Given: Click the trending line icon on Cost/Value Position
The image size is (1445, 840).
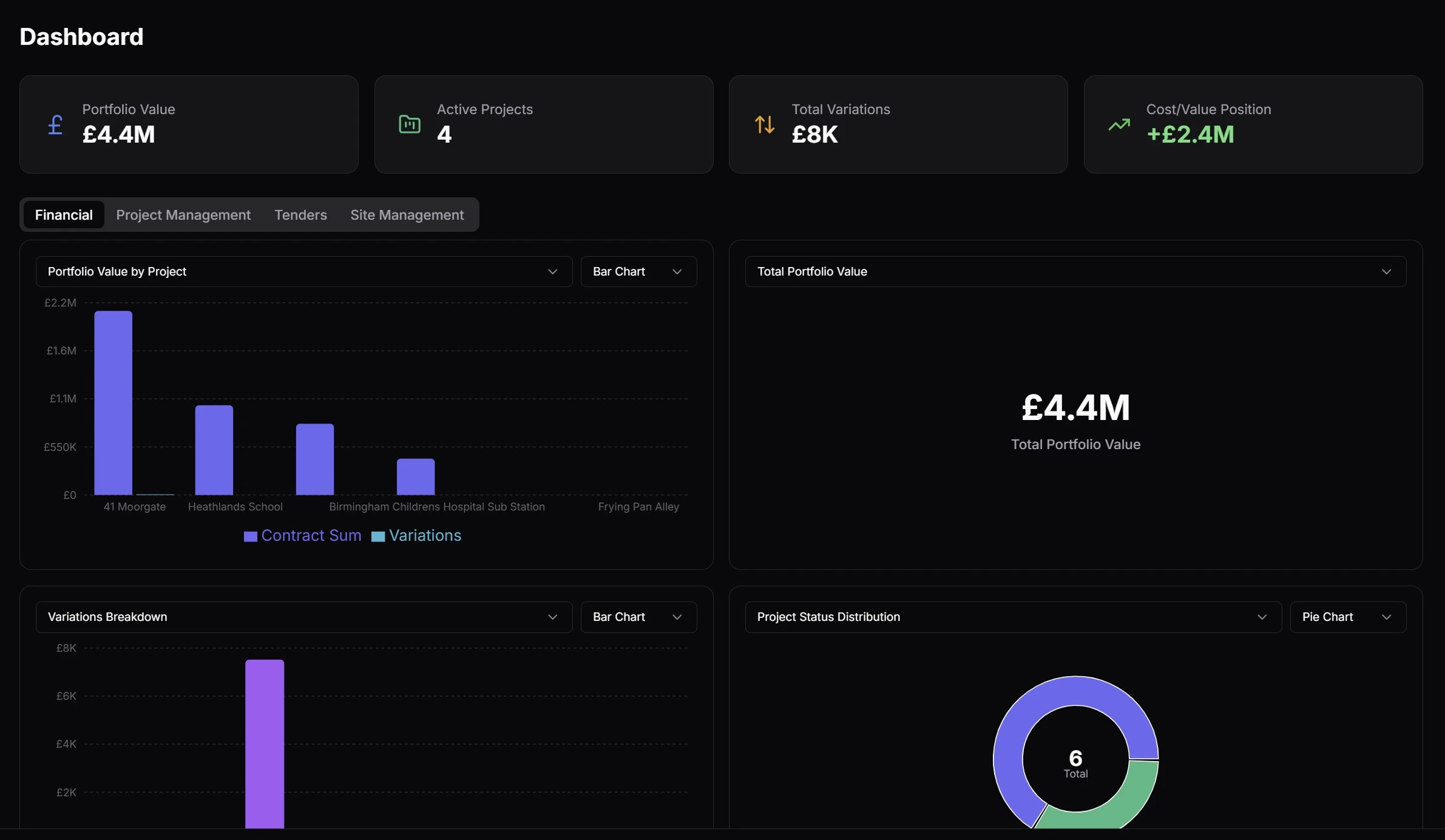Looking at the screenshot, I should (1120, 124).
